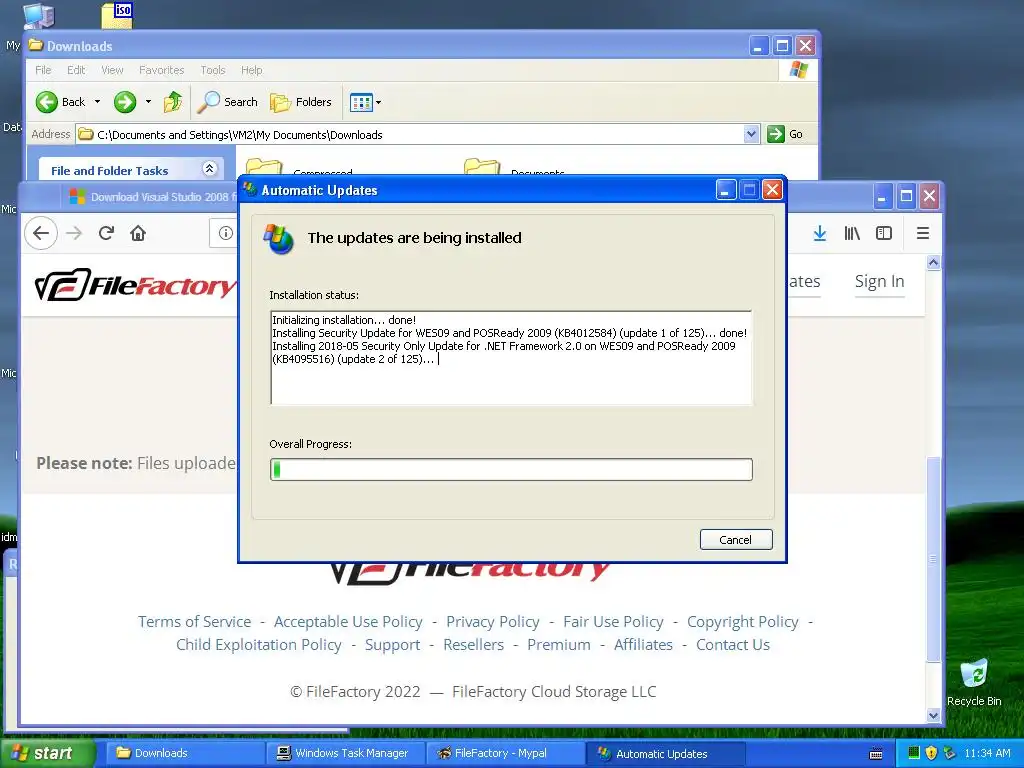1024x768 pixels.
Task: Open the Views icon in Downloads toolbar
Action: 360,103
